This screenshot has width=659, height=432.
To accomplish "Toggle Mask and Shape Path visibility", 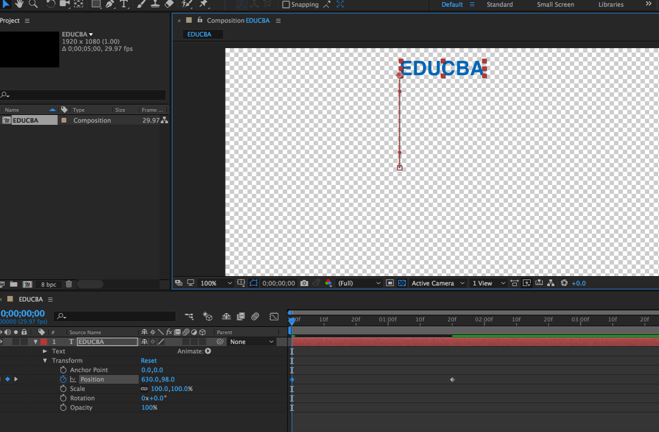I will click(253, 283).
